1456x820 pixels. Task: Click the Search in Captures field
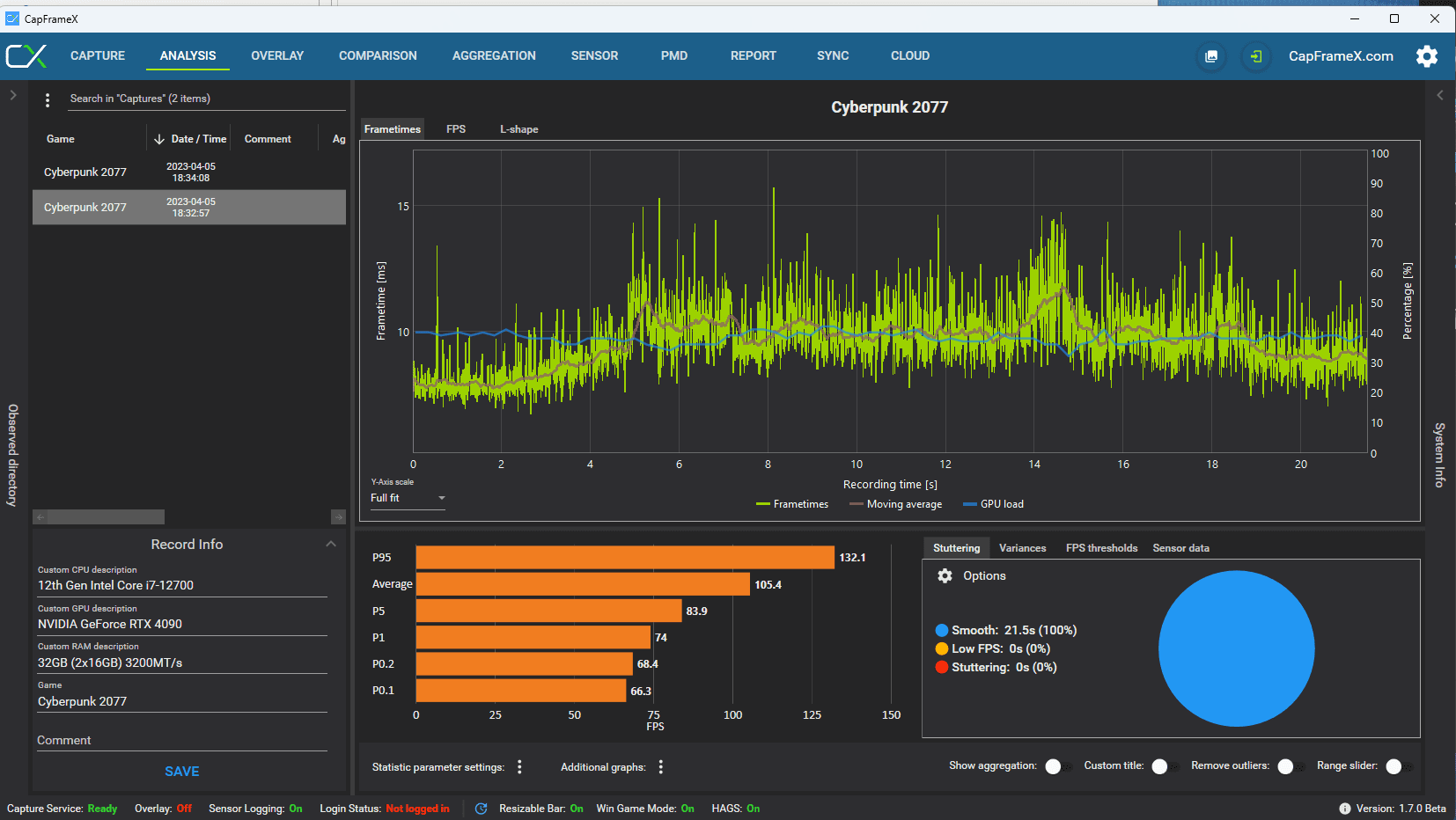(x=208, y=99)
